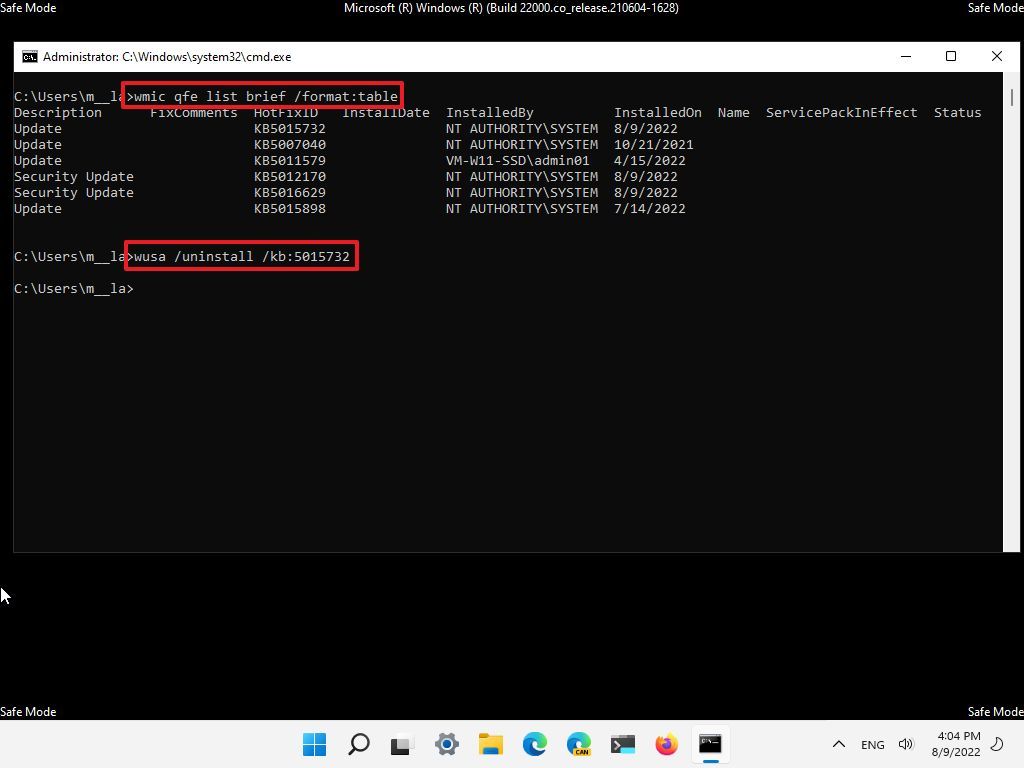The width and height of the screenshot is (1024, 768).
Task: Launch Settings from the taskbar
Action: [x=447, y=744]
